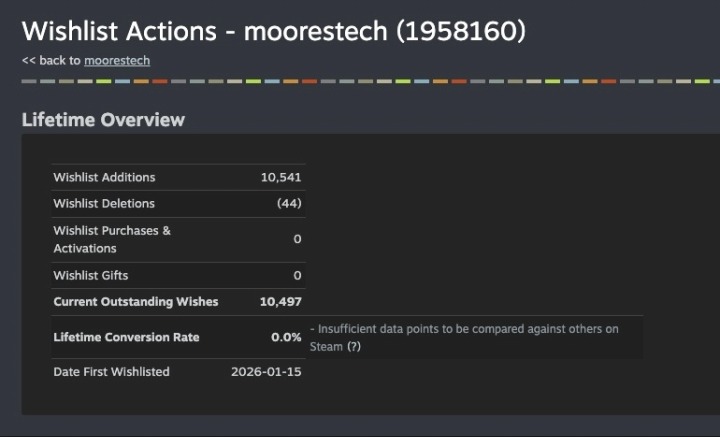
Task: Click the colored dashed divider line
Action: (360, 81)
